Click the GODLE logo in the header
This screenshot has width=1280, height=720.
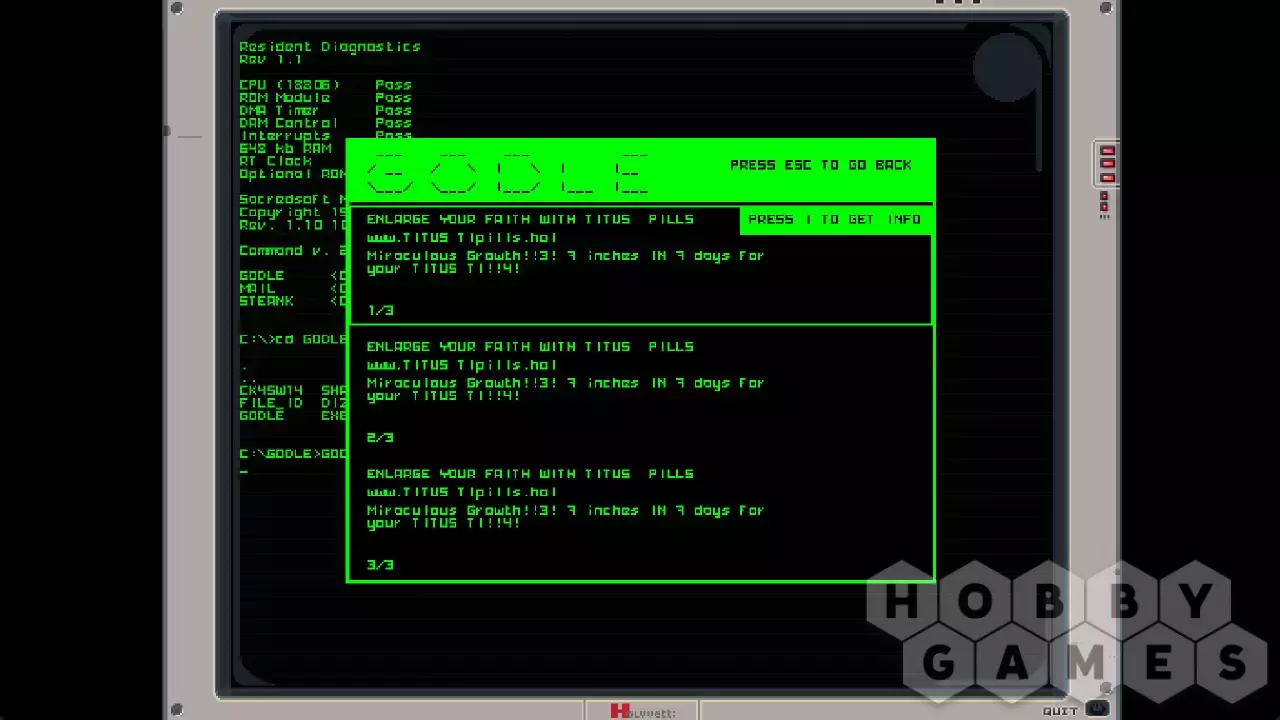pos(508,173)
